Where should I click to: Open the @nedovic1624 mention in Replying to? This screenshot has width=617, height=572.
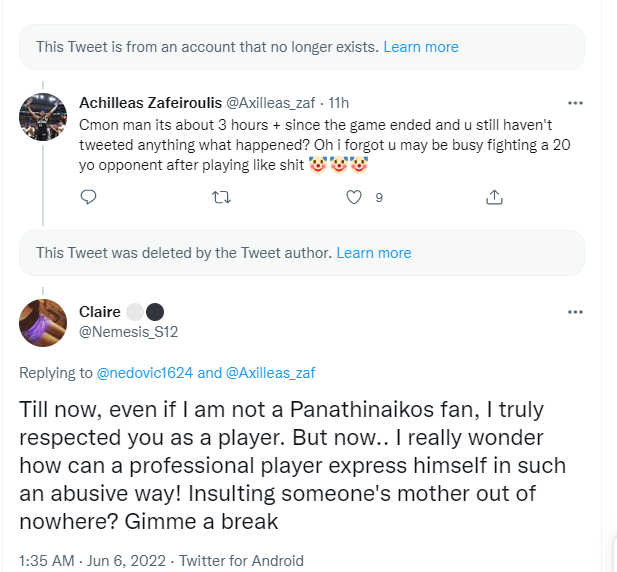pos(144,373)
